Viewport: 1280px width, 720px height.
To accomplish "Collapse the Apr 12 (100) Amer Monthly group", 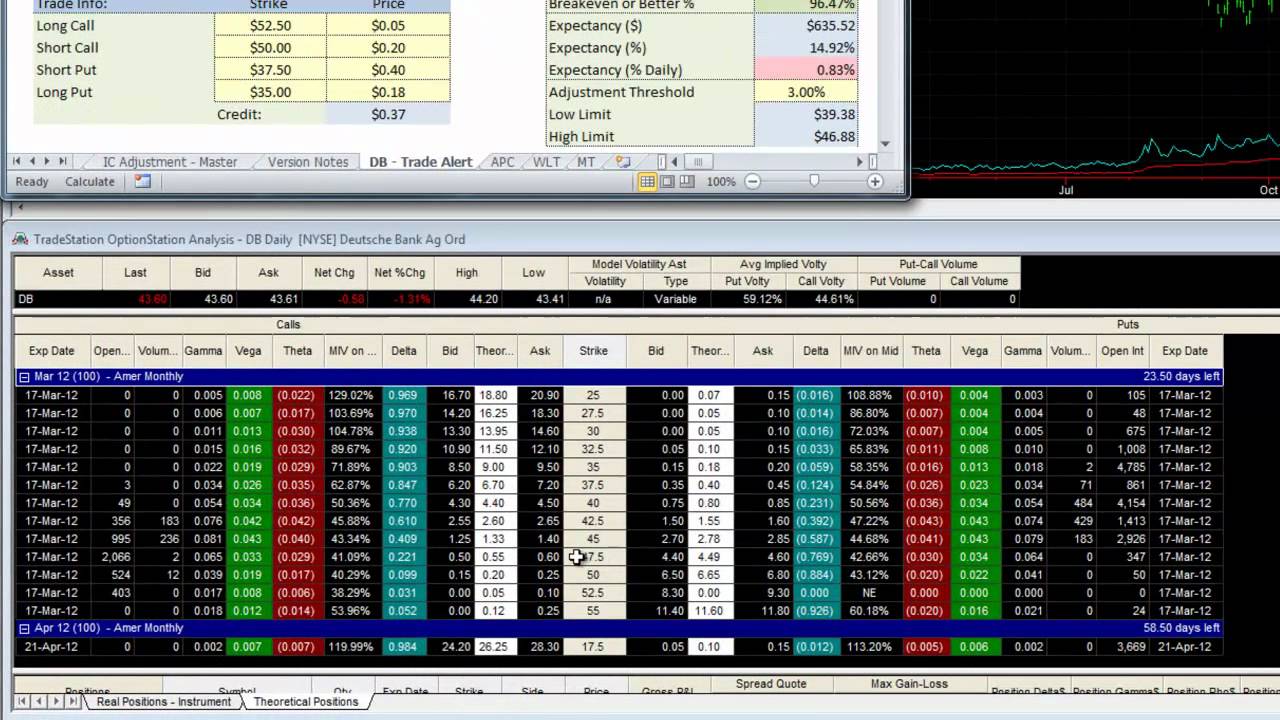I will click(24, 628).
